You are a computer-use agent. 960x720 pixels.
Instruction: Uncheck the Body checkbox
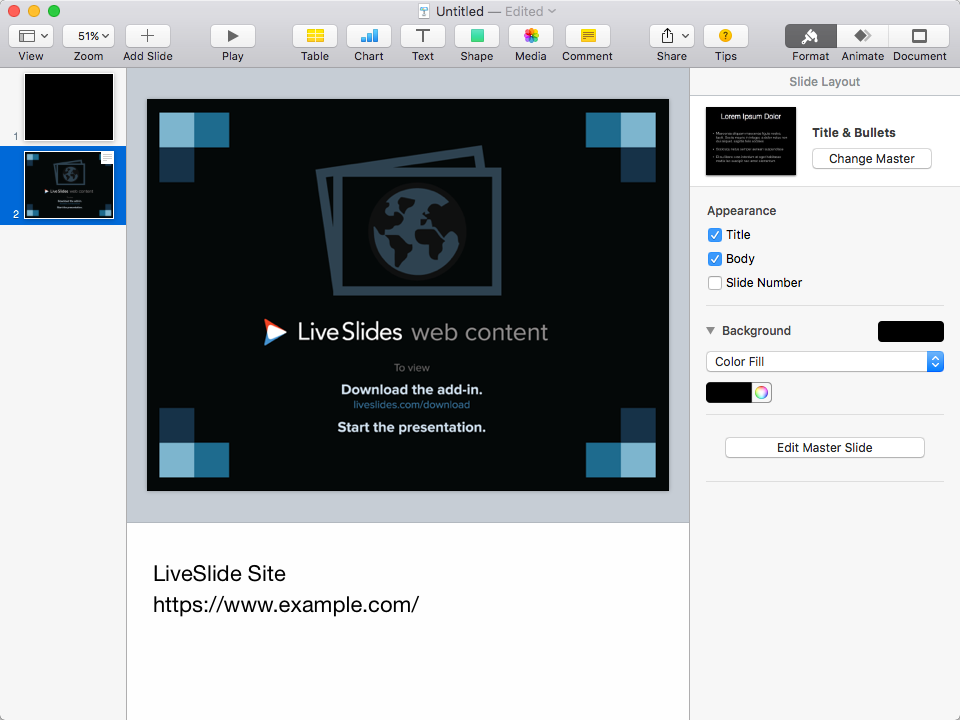coord(714,259)
